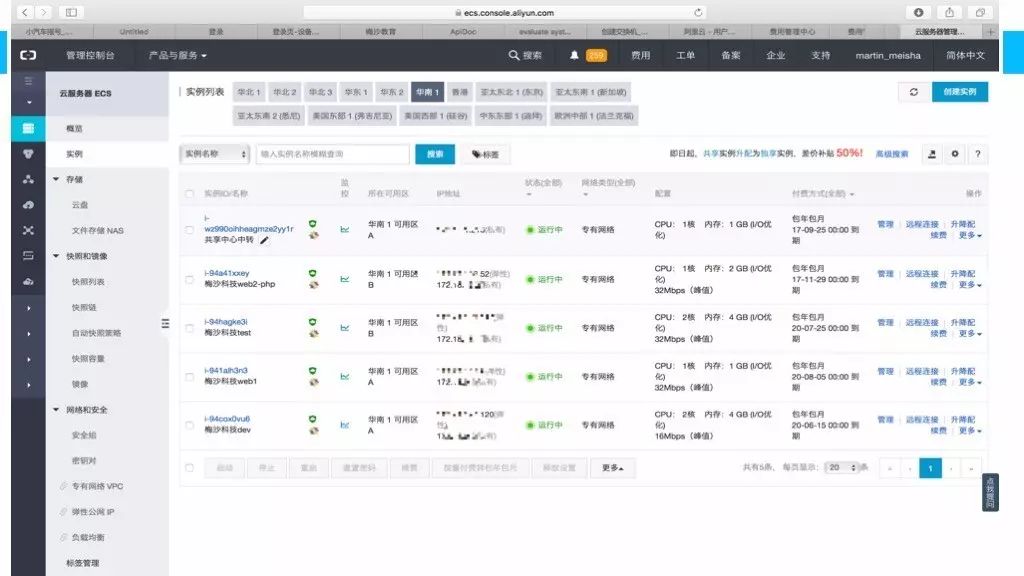Edit name pencil icon of 共享中心中转 instance

click(264, 240)
